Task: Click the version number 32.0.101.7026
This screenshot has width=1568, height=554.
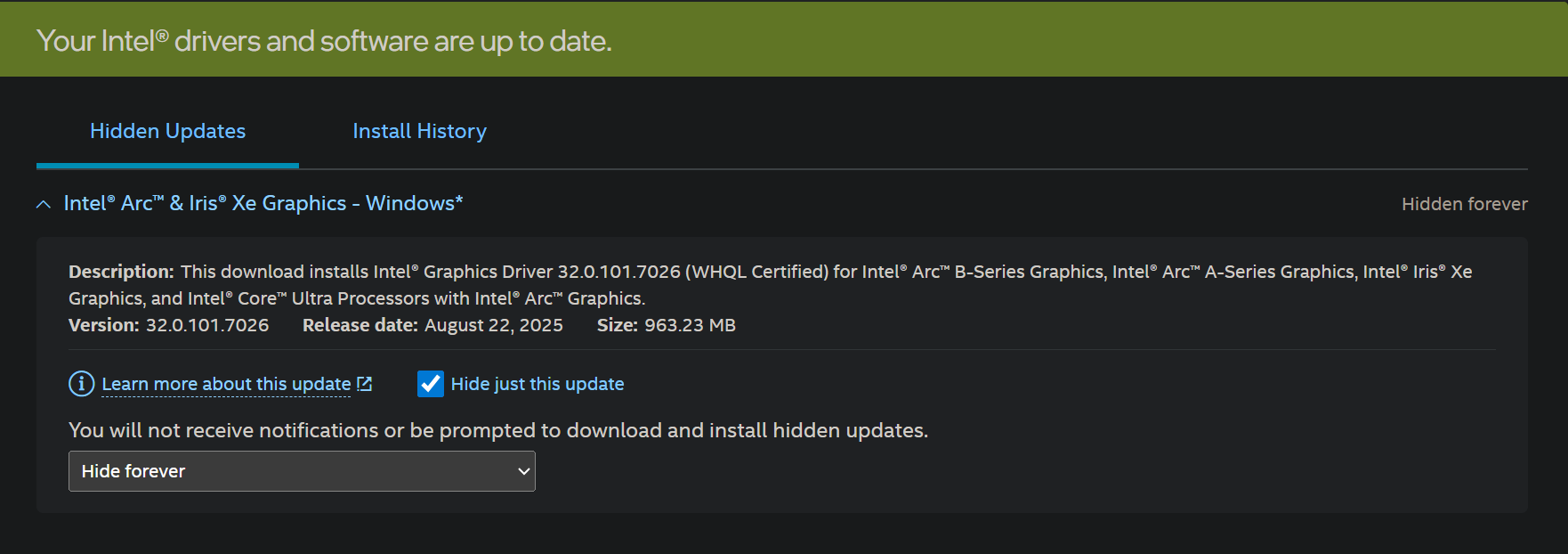Action: pyautogui.click(x=207, y=325)
